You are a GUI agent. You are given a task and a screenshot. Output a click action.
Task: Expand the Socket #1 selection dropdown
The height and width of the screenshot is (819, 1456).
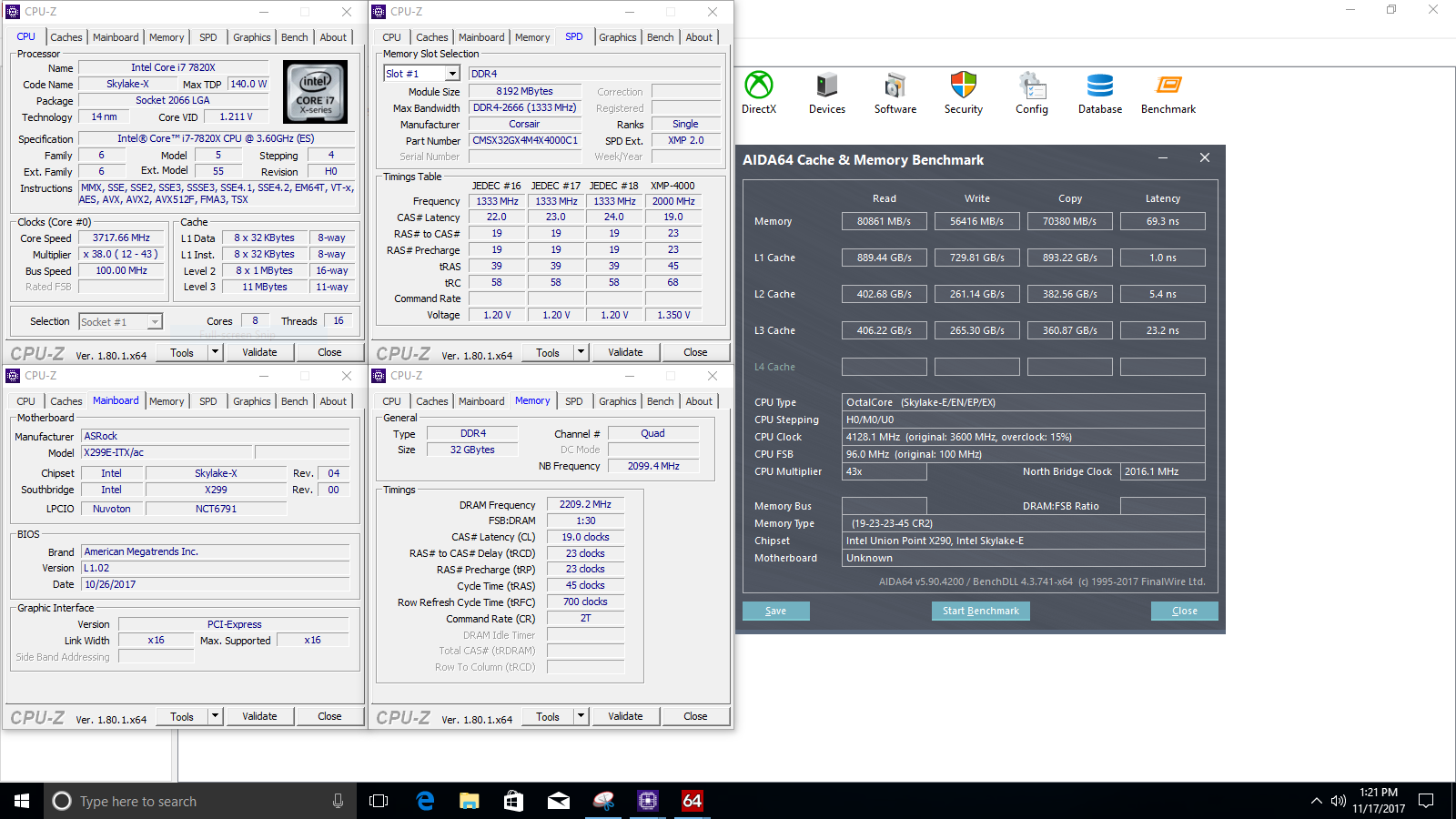[155, 322]
